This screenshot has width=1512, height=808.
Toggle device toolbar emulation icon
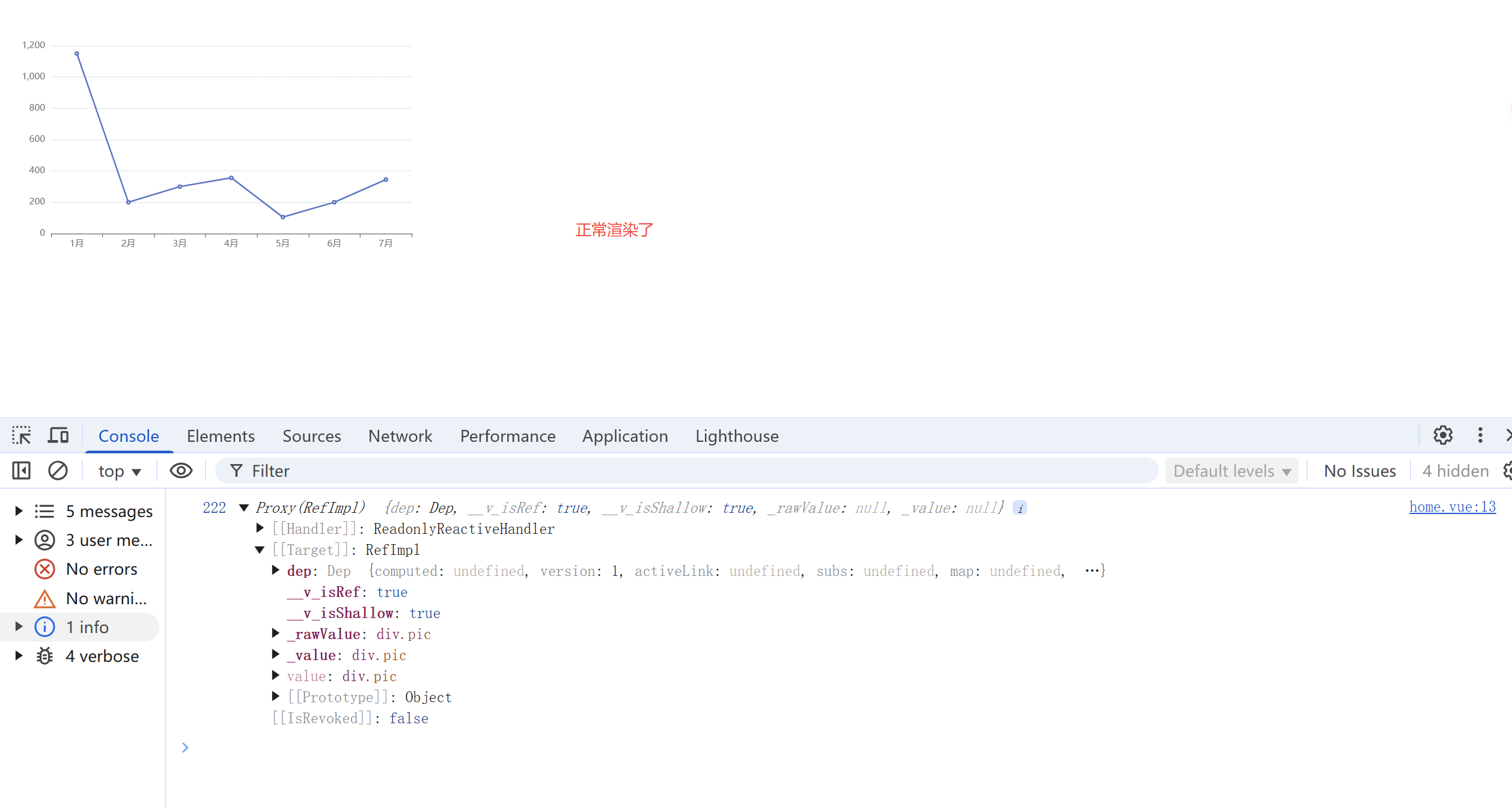coord(58,435)
